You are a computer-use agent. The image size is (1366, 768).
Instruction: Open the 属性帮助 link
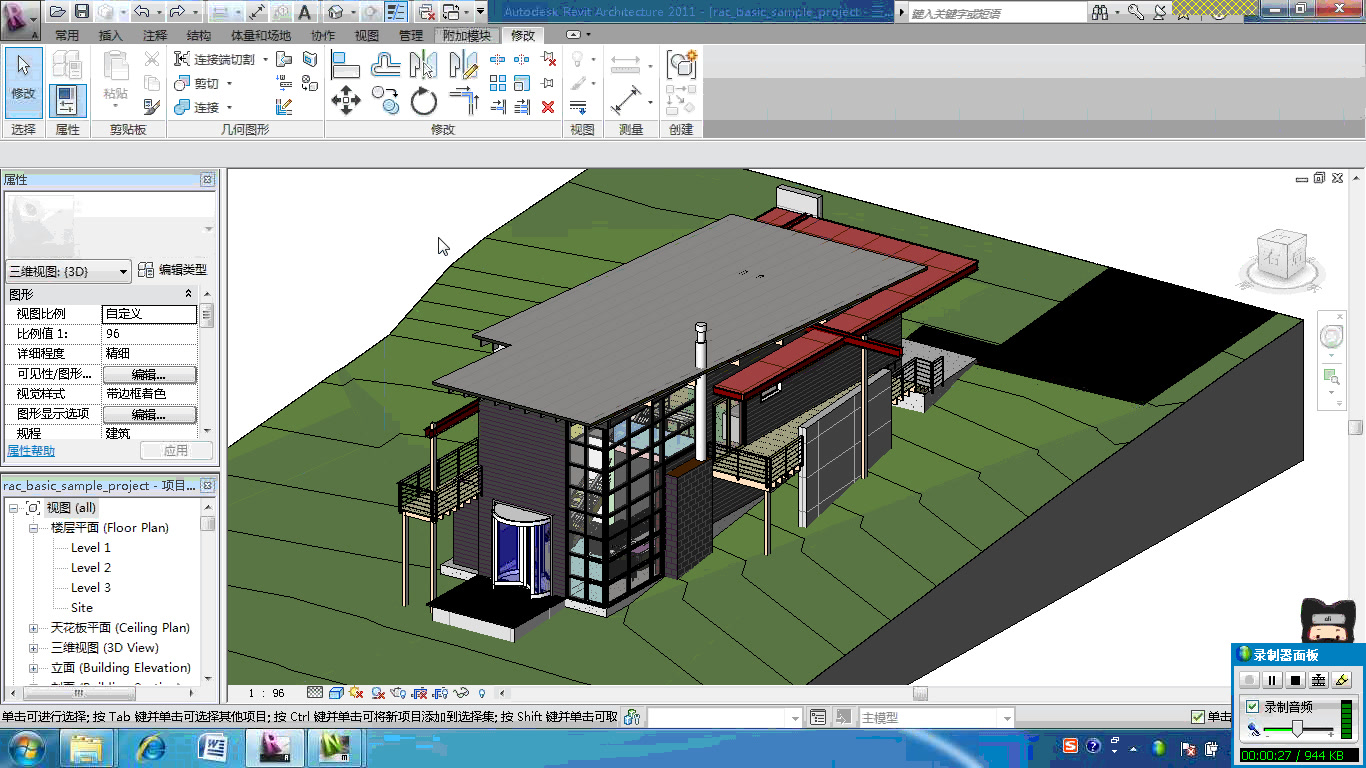click(x=31, y=451)
